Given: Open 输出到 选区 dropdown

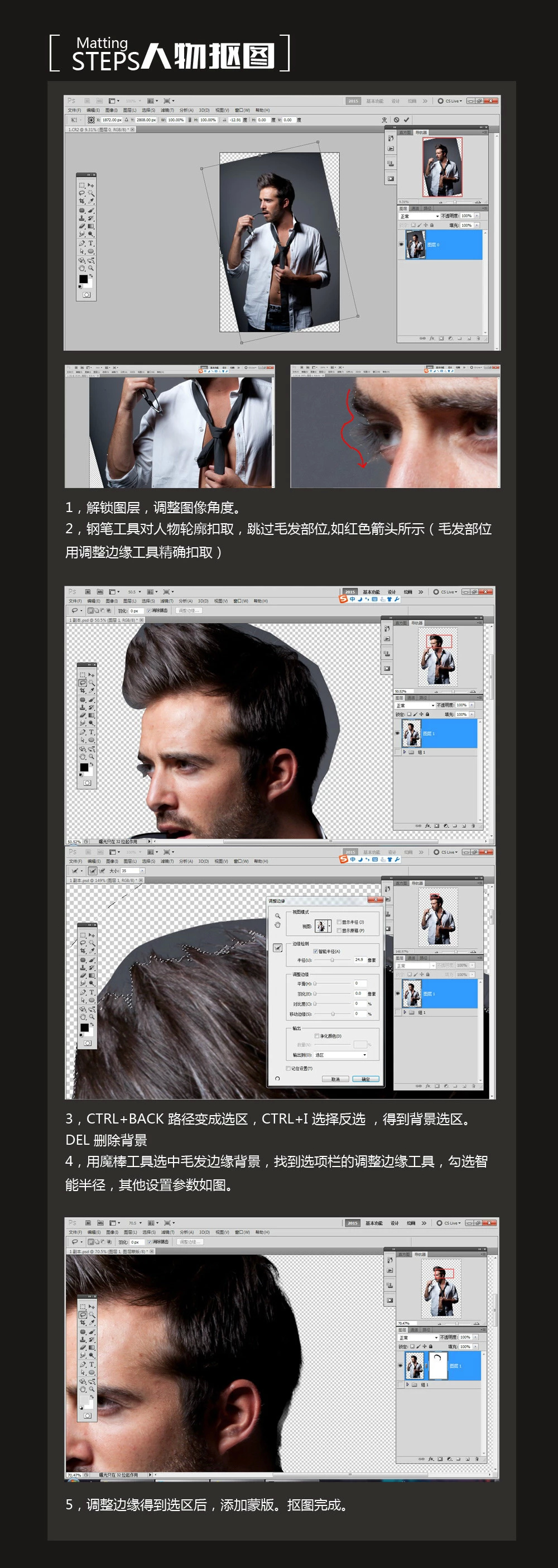Looking at the screenshot, I should coord(341,1055).
